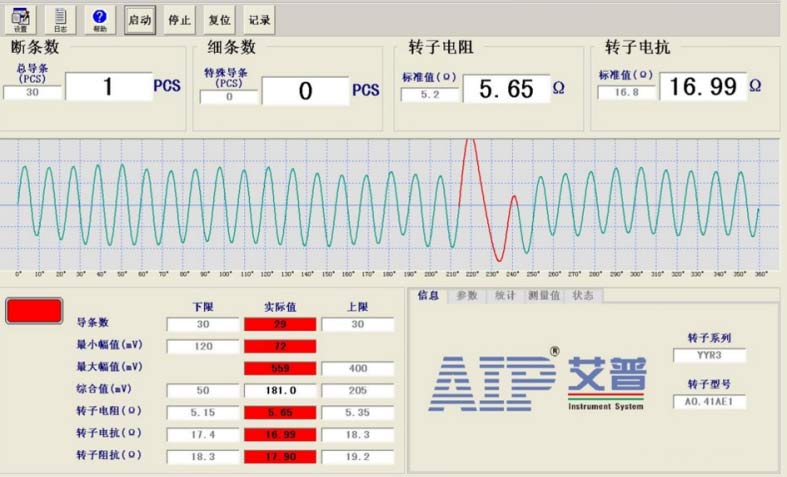Open the 状态 status tab
The height and width of the screenshot is (477, 787).
[584, 295]
